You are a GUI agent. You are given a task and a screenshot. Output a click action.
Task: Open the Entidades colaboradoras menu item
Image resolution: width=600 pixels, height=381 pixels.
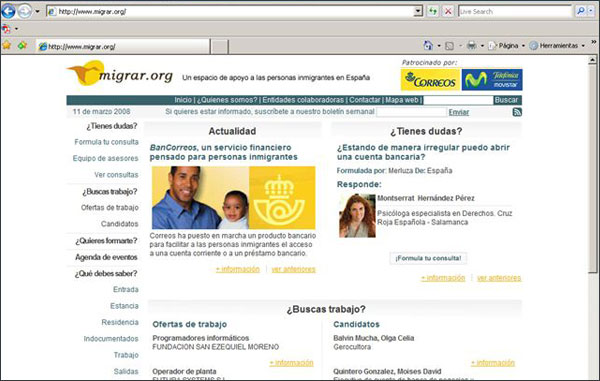coord(303,100)
